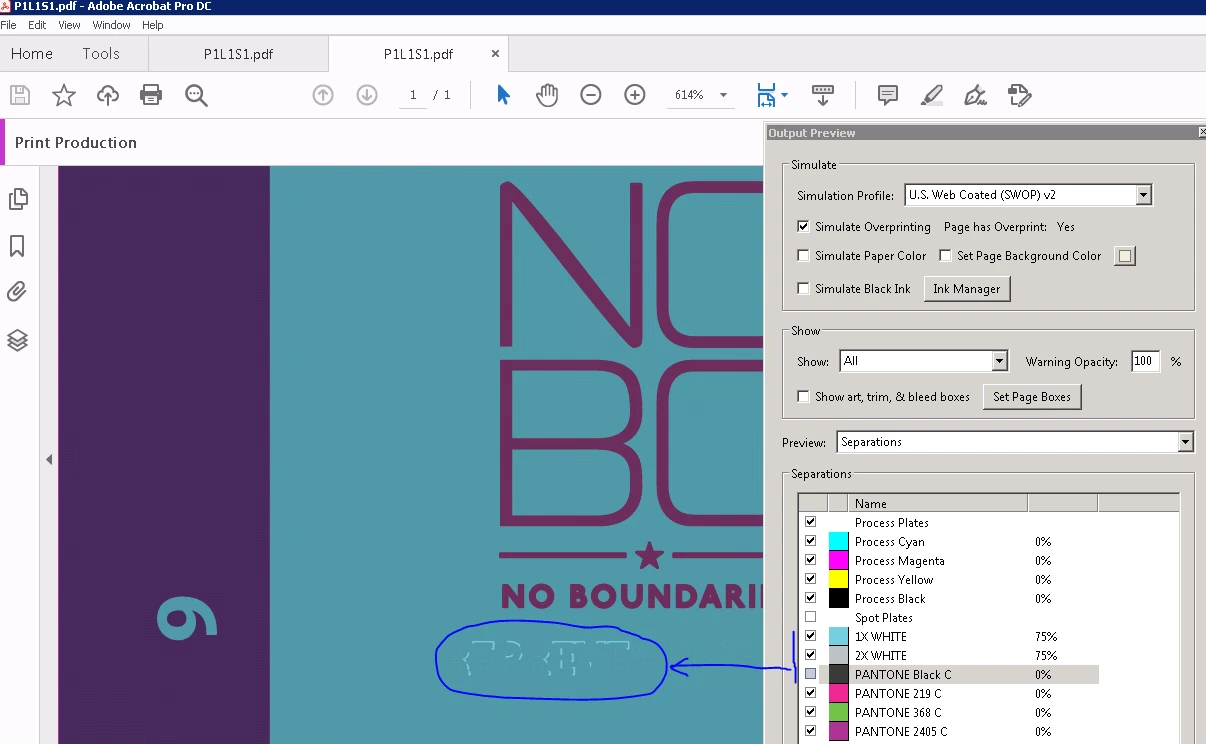Click the Save file icon

coord(20,95)
